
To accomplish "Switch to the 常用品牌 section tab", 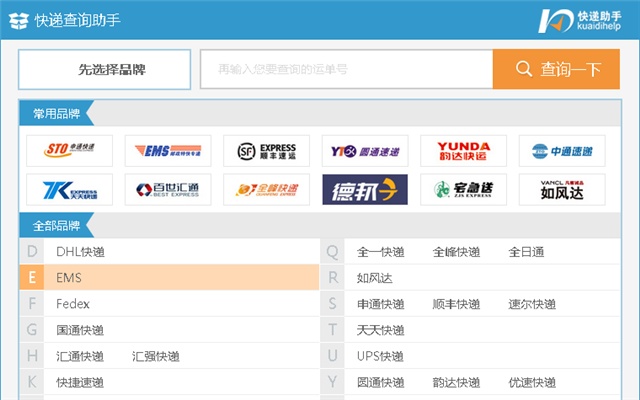I will pos(56,113).
